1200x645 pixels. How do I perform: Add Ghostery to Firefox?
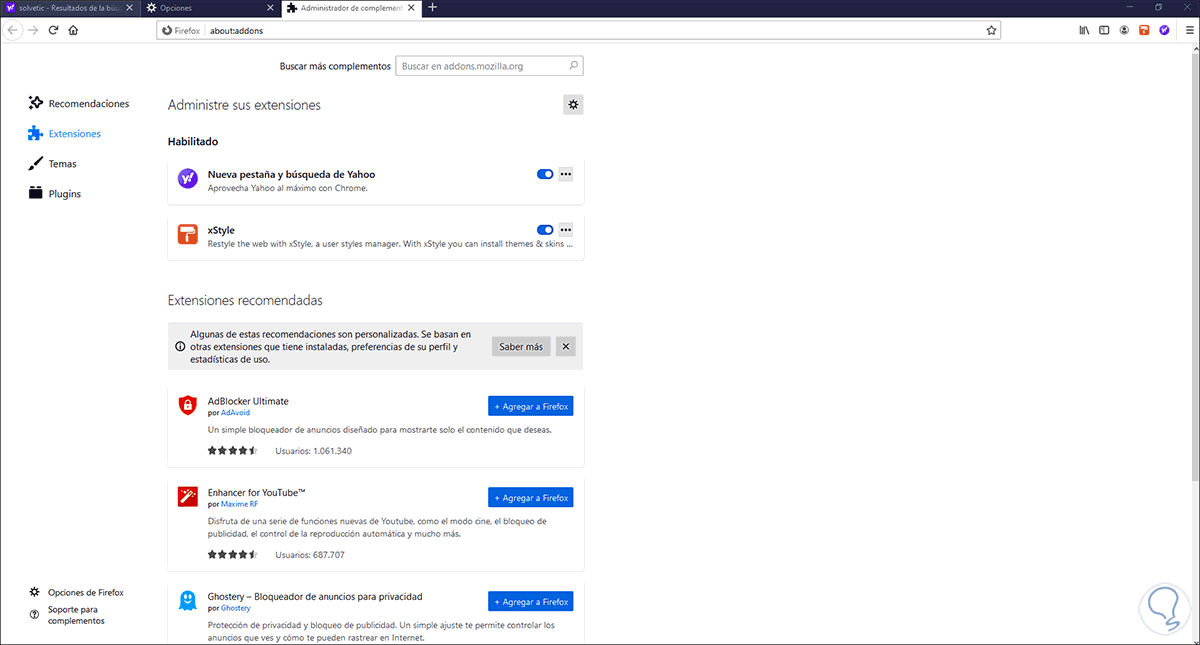(531, 601)
